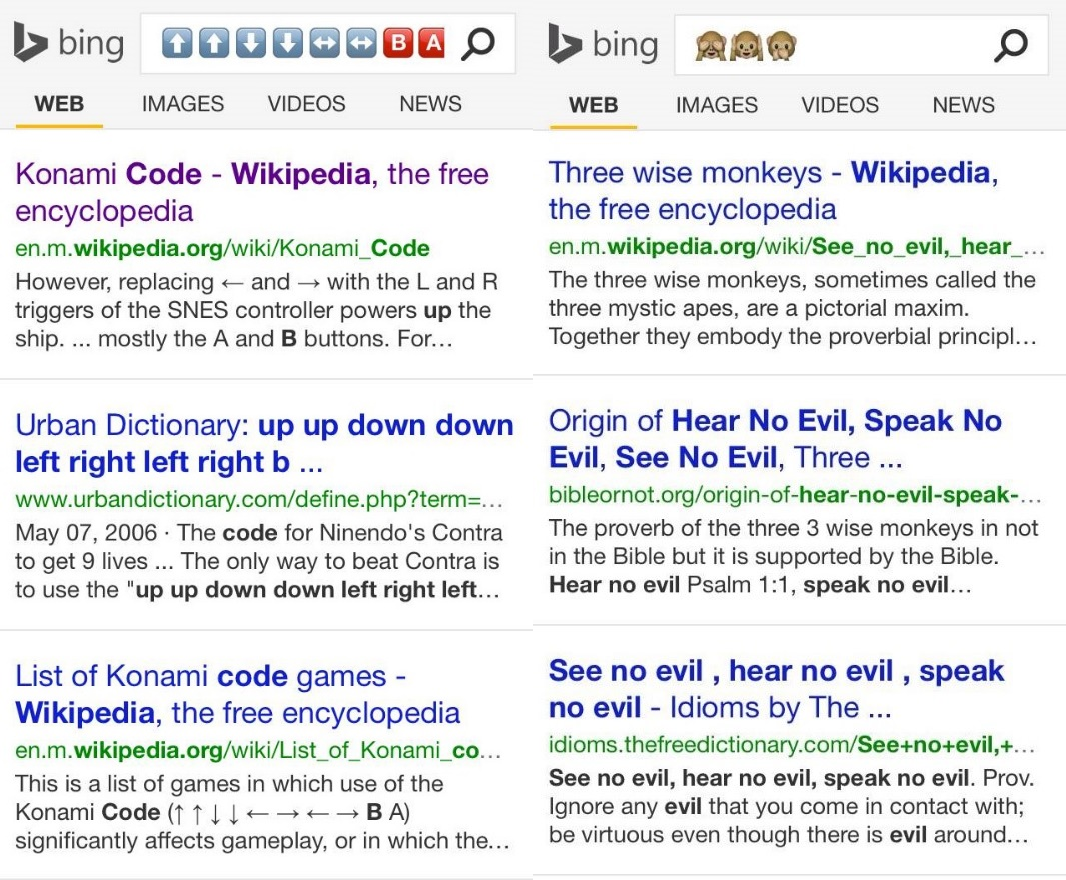Click snippet 'This is a list of games'
This screenshot has height=880, width=1066.
[x=262, y=812]
